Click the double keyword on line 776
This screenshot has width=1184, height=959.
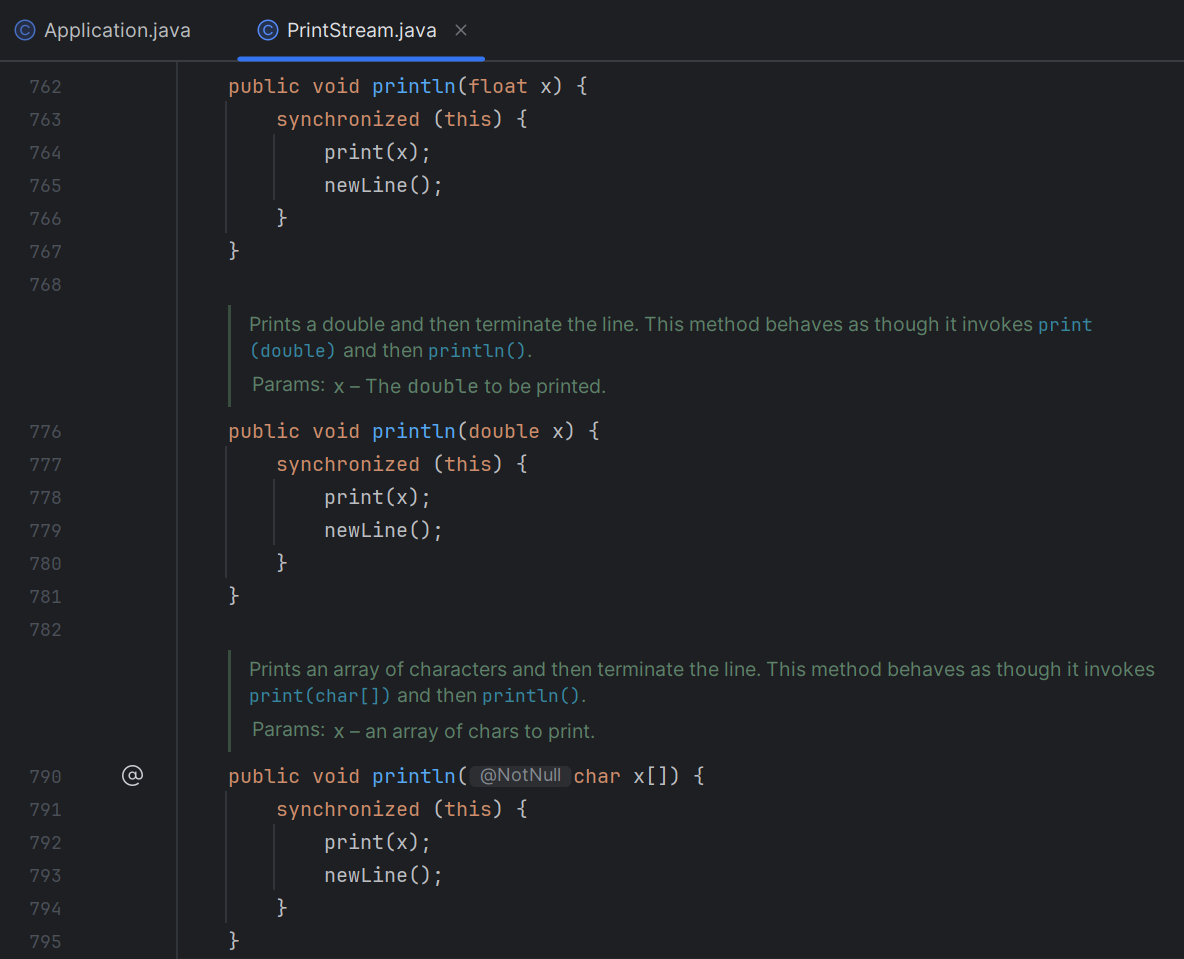[504, 431]
